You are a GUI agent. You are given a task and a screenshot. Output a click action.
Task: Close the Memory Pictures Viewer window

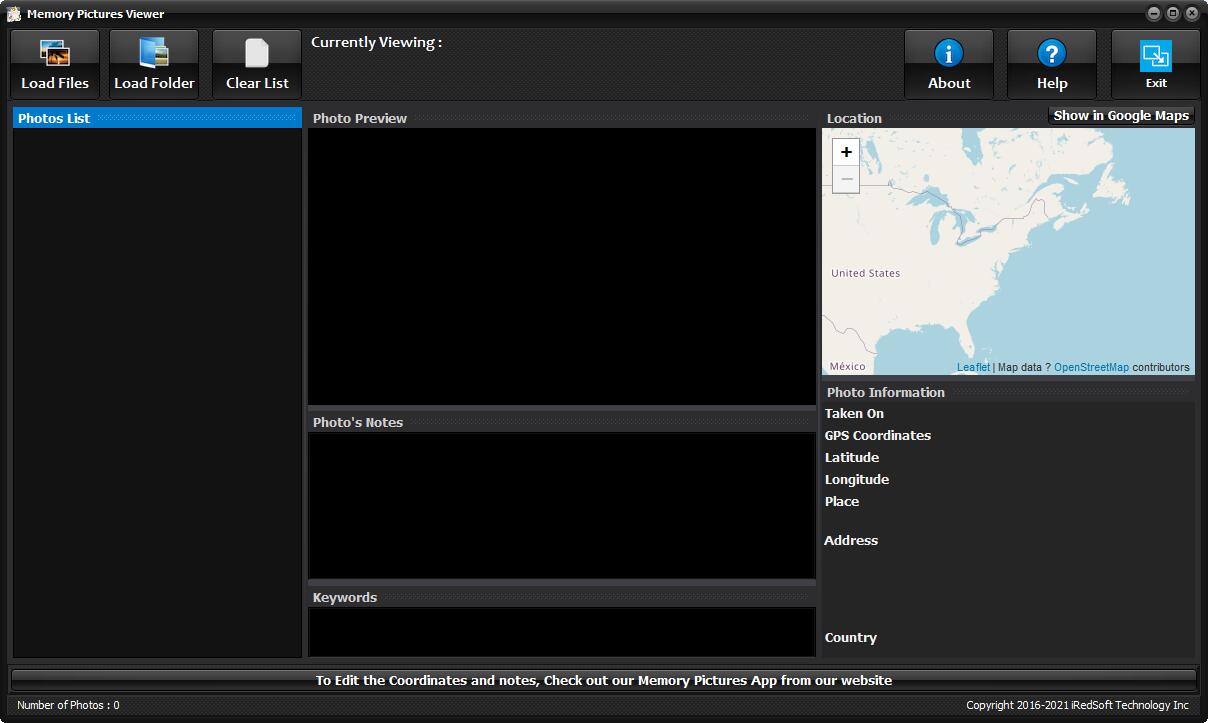1192,14
